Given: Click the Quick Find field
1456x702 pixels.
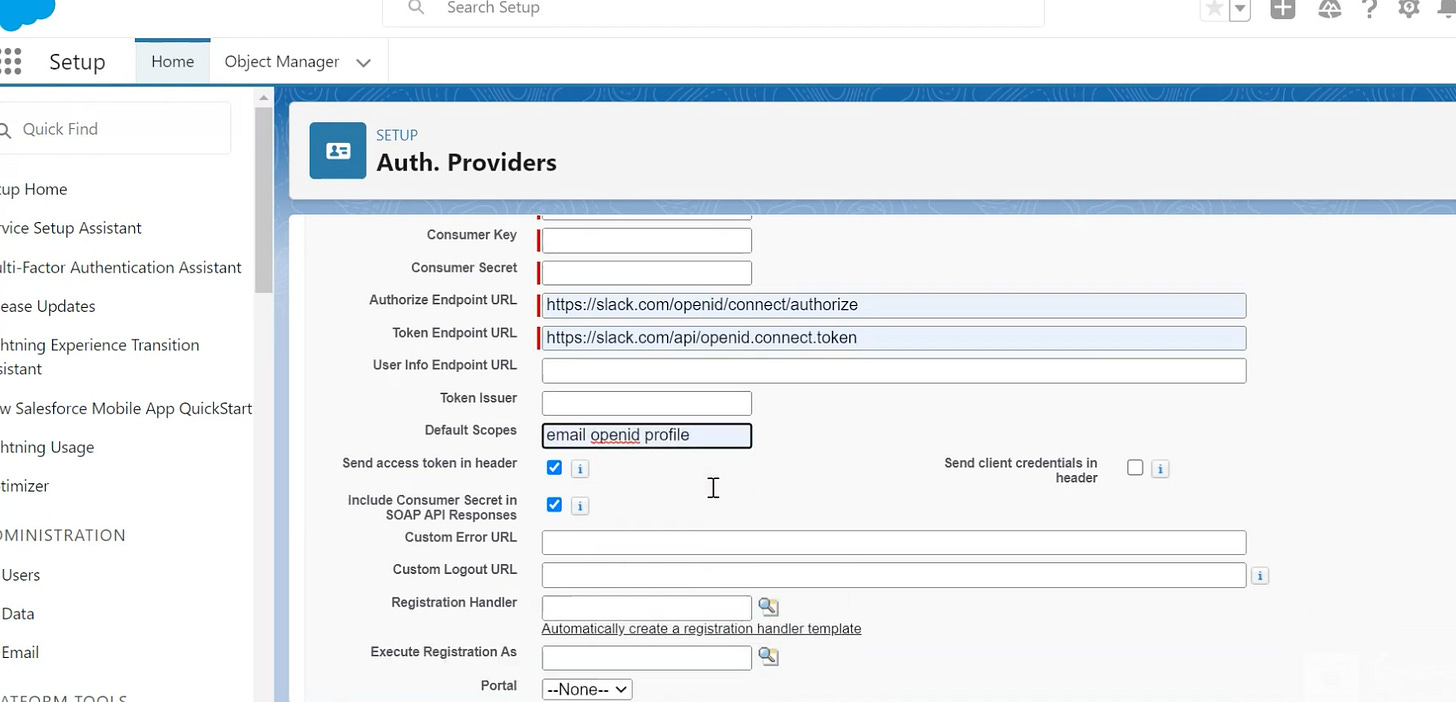Looking at the screenshot, I should click(x=115, y=129).
